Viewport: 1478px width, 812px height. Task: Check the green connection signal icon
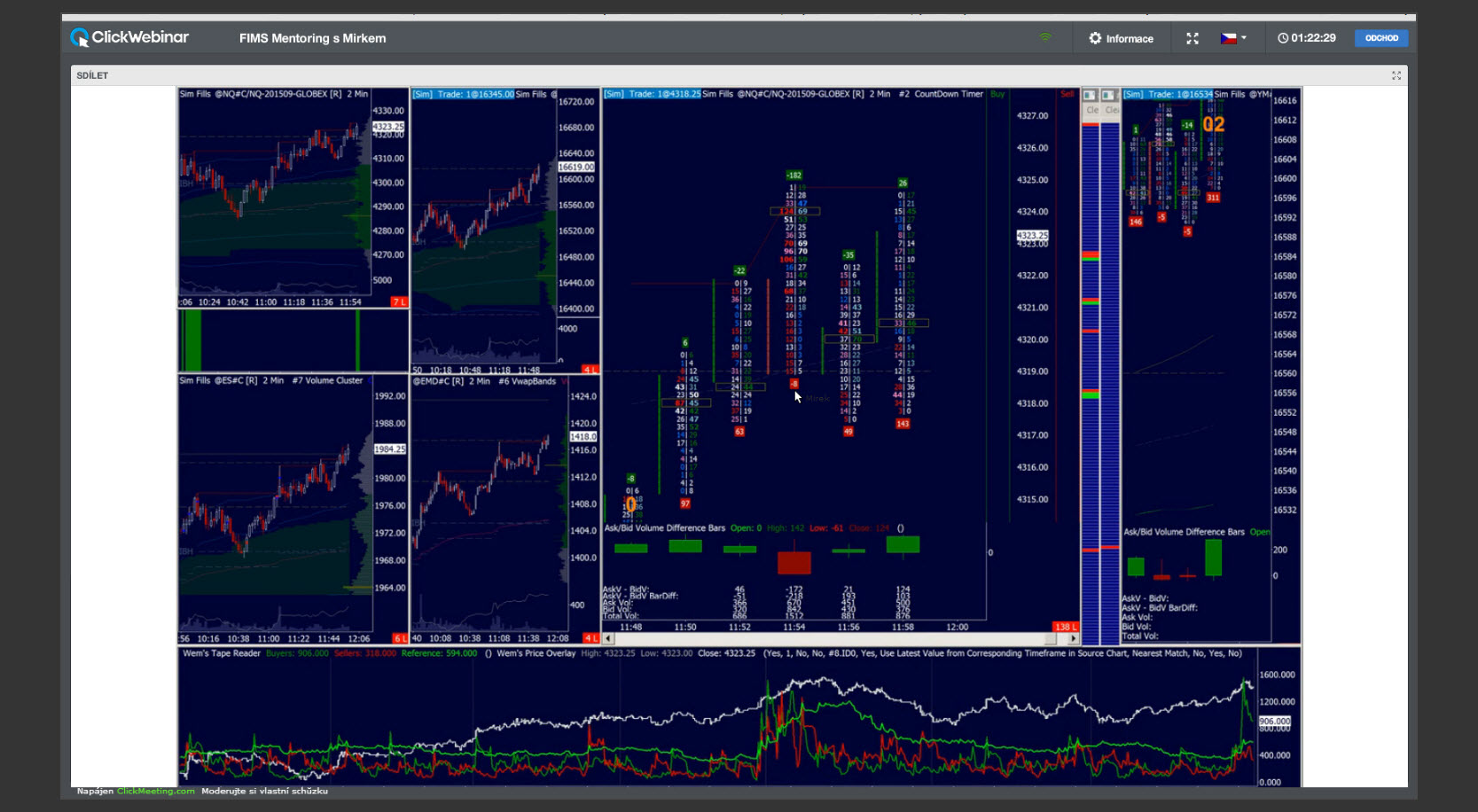(1045, 37)
